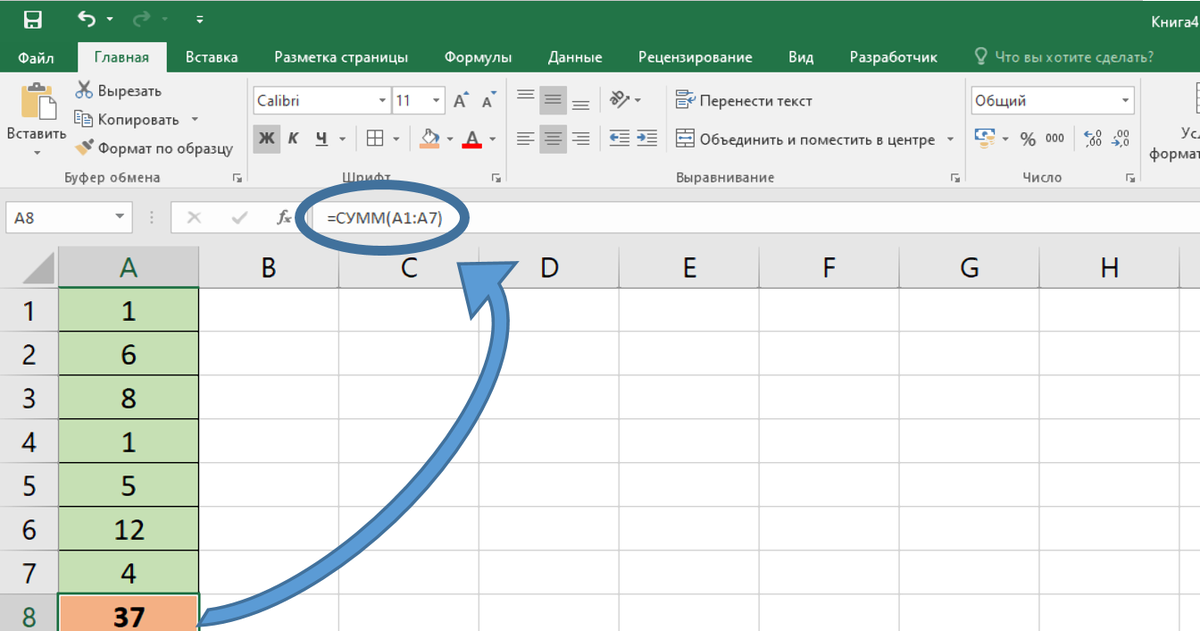Expand the borders dropdown arrow
The height and width of the screenshot is (631, 1200).
pos(397,139)
